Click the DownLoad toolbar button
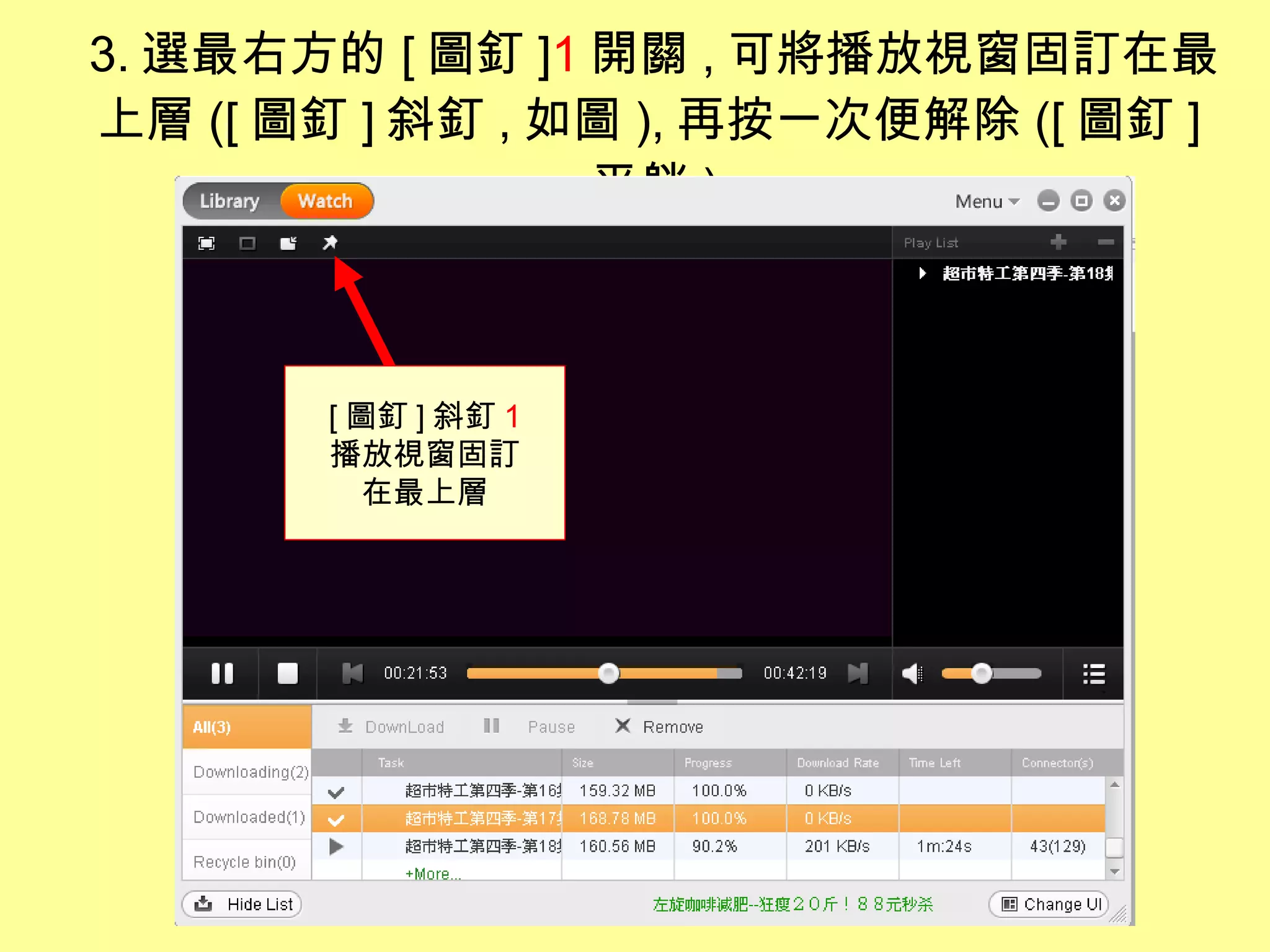Viewport: 1270px width, 952px height. 391,726
